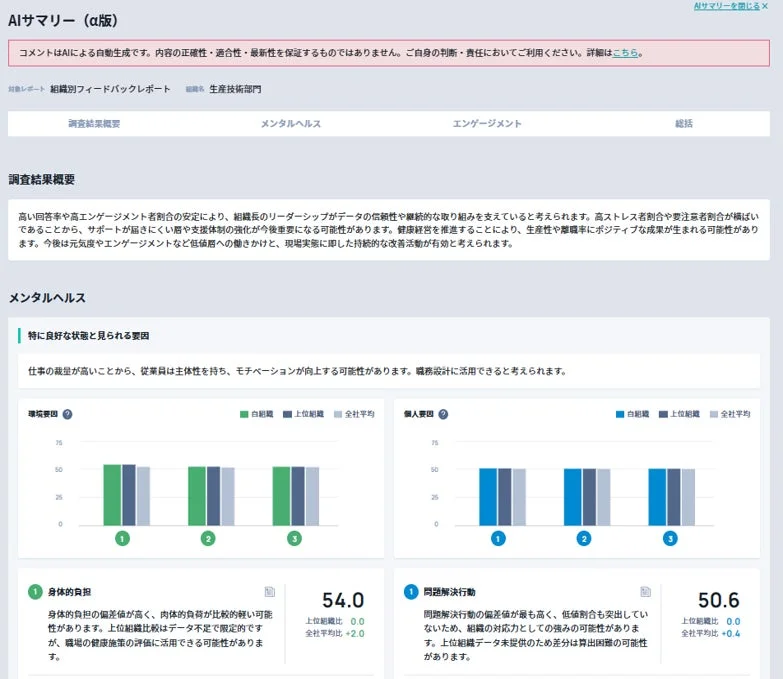Image resolution: width=783 pixels, height=679 pixels.
Task: Click the first blue 自組織 bar in 個人要因 chart
Action: pos(488,497)
